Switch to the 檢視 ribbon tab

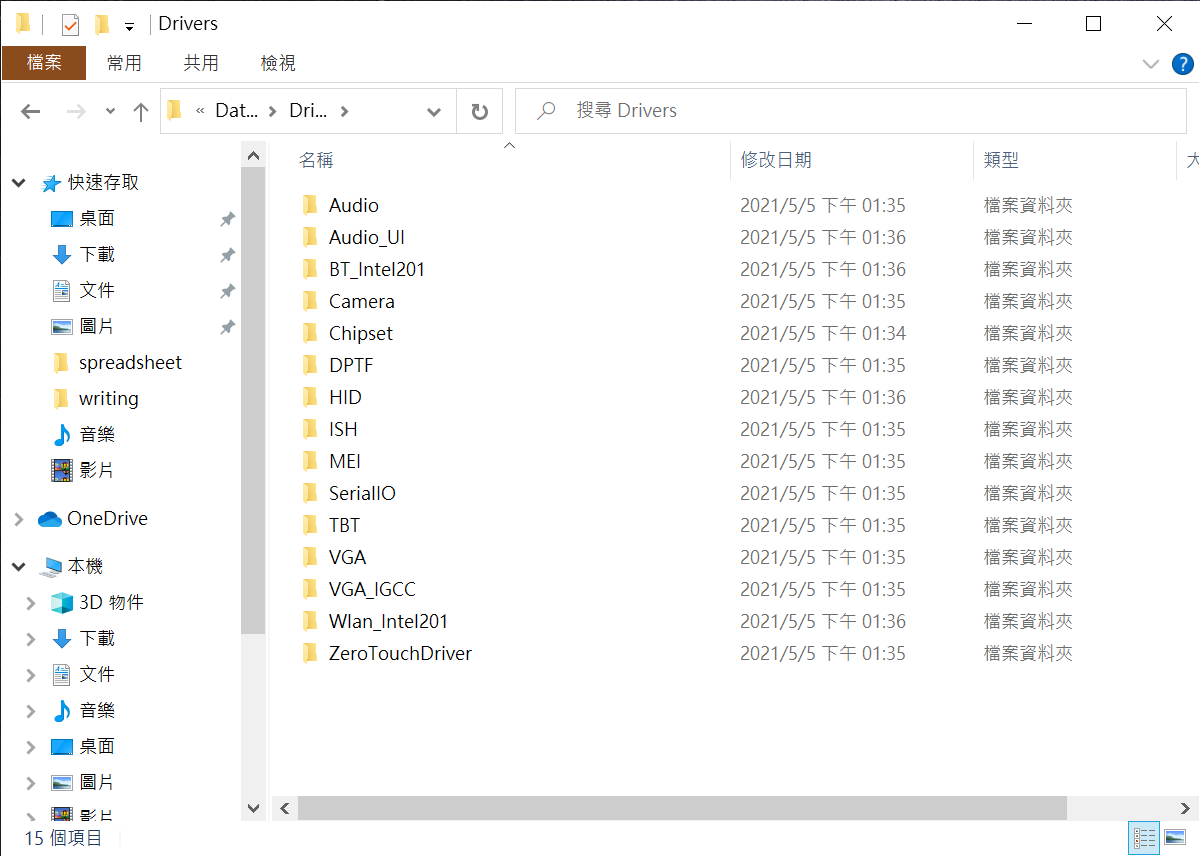click(278, 63)
